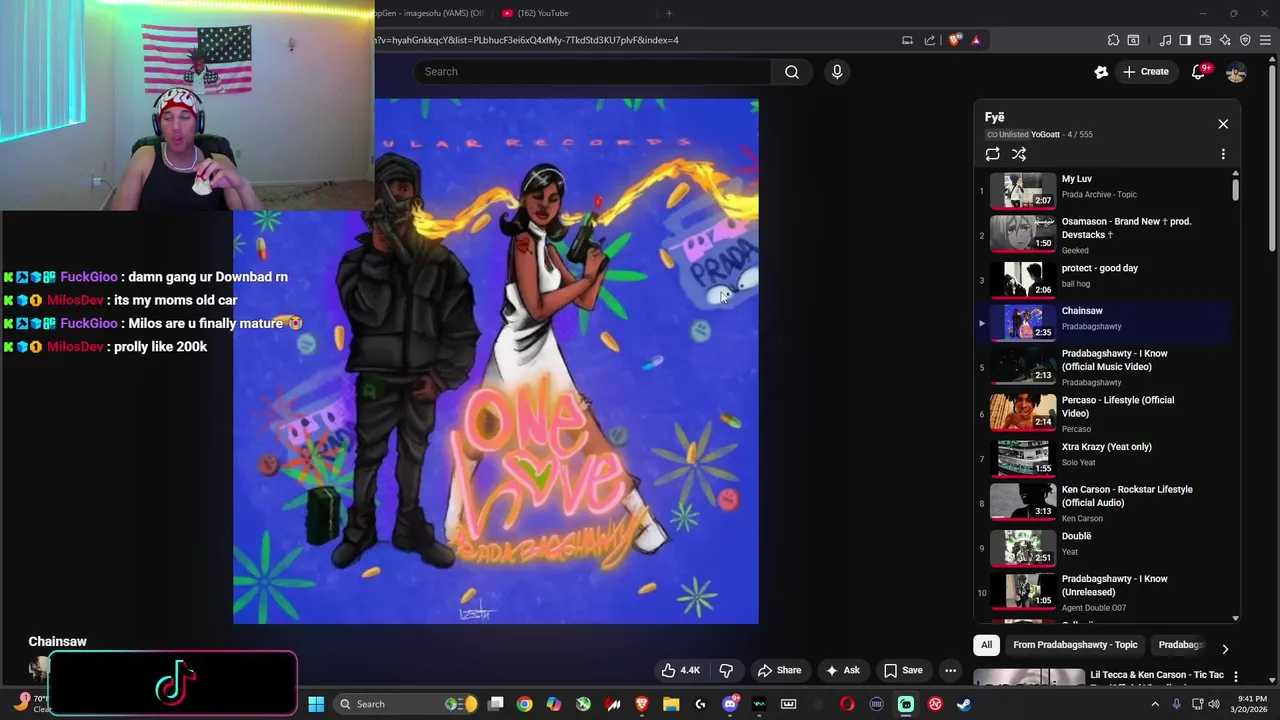
Task: Open the Windows Start menu
Action: pos(316,704)
